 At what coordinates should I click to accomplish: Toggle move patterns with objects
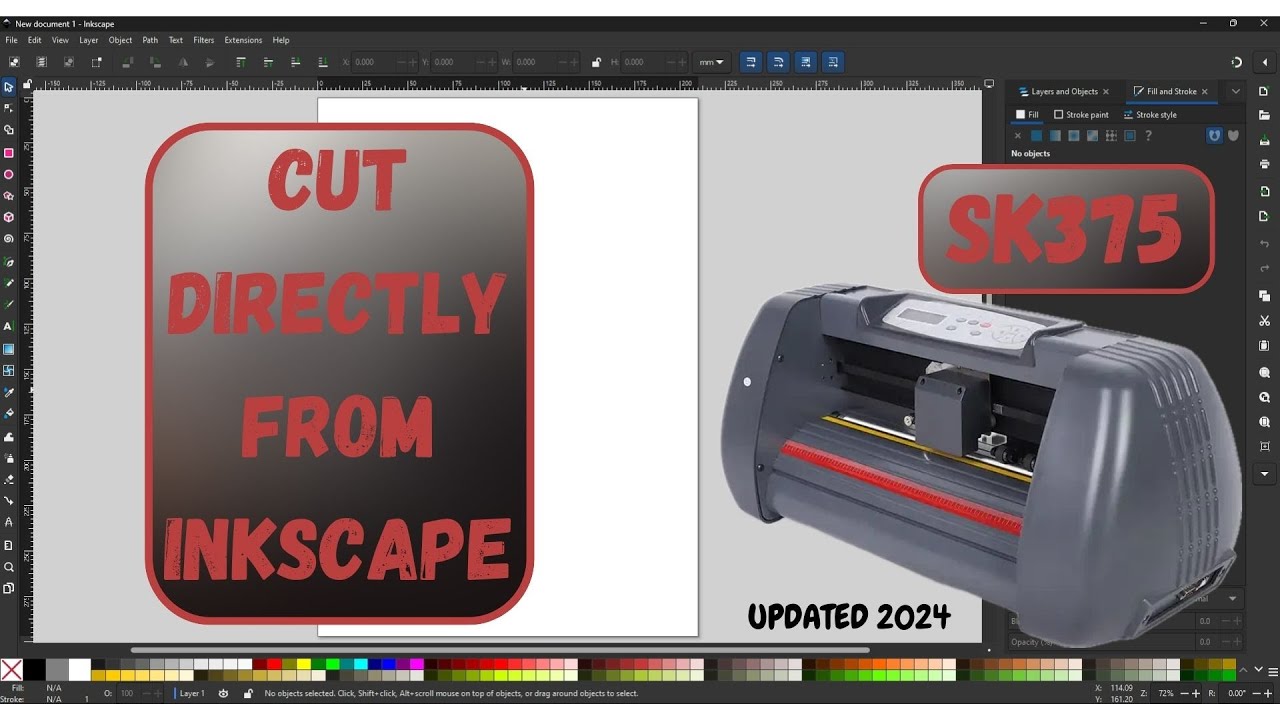click(x=832, y=62)
